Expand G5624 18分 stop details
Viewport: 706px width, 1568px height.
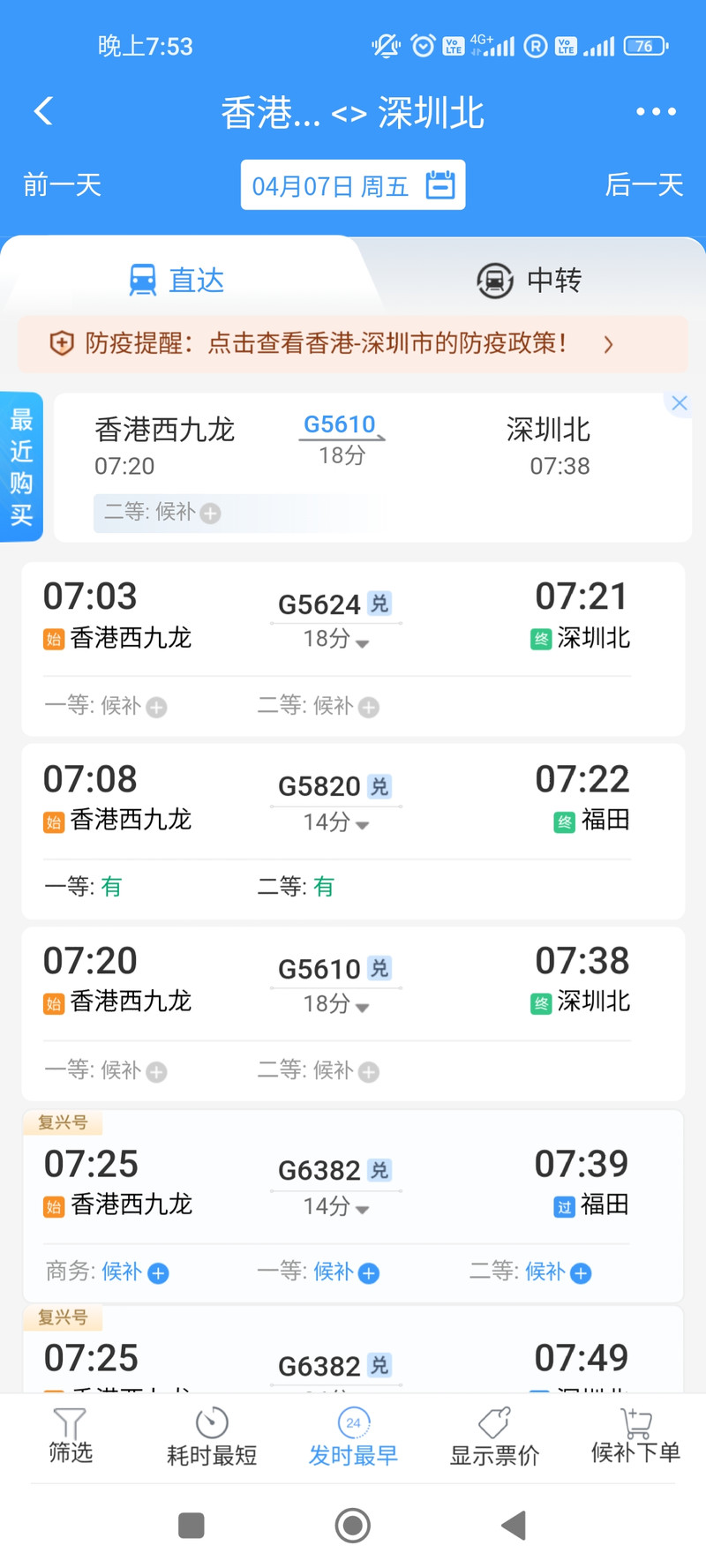tap(336, 640)
